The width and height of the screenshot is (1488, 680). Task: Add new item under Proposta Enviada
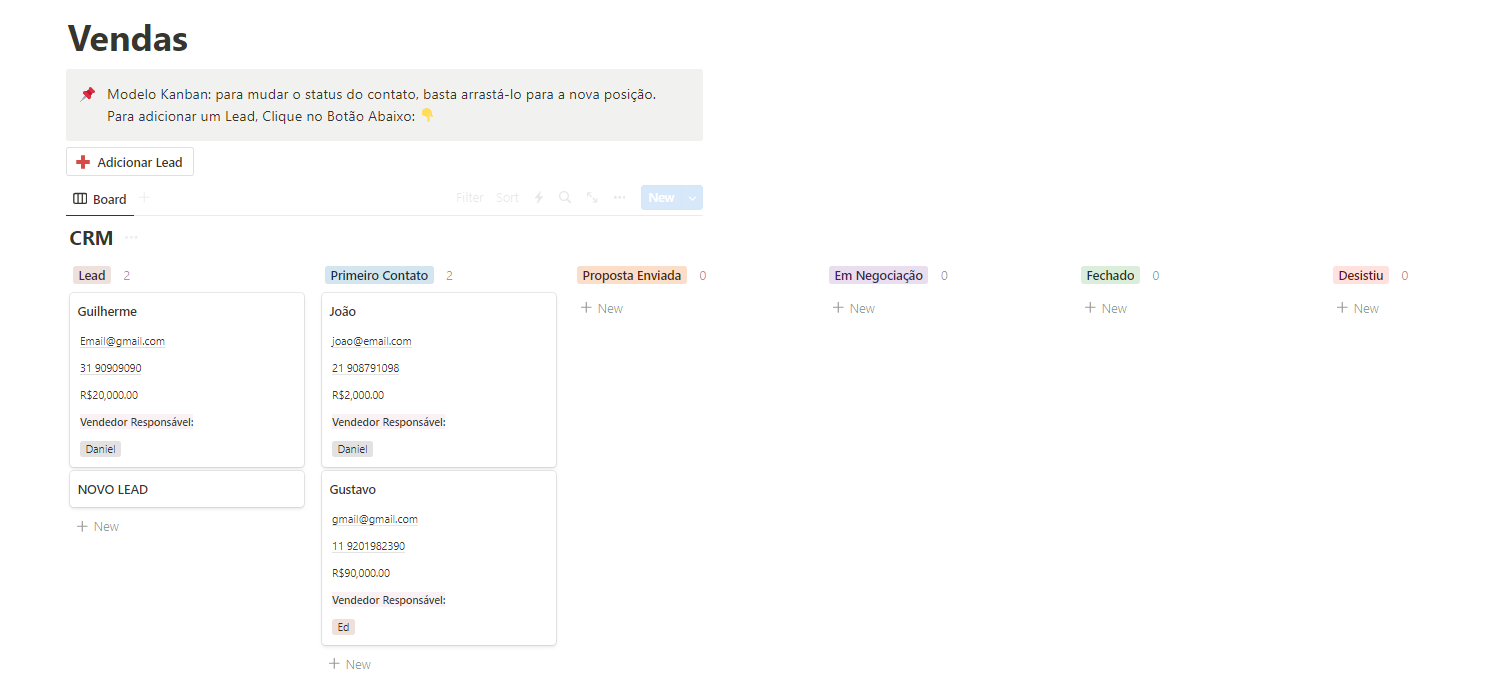(602, 309)
